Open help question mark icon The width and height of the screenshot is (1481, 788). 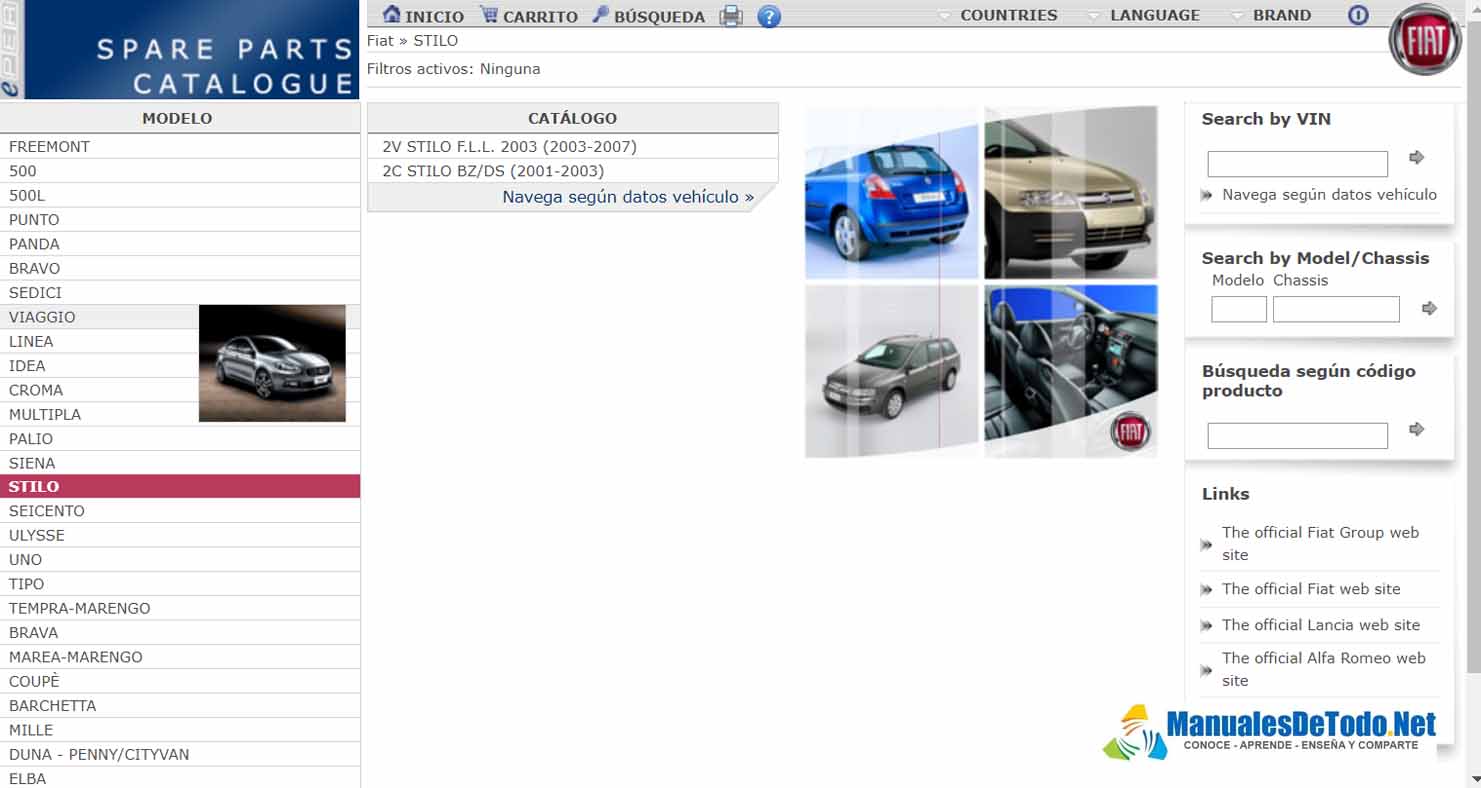[x=769, y=16]
